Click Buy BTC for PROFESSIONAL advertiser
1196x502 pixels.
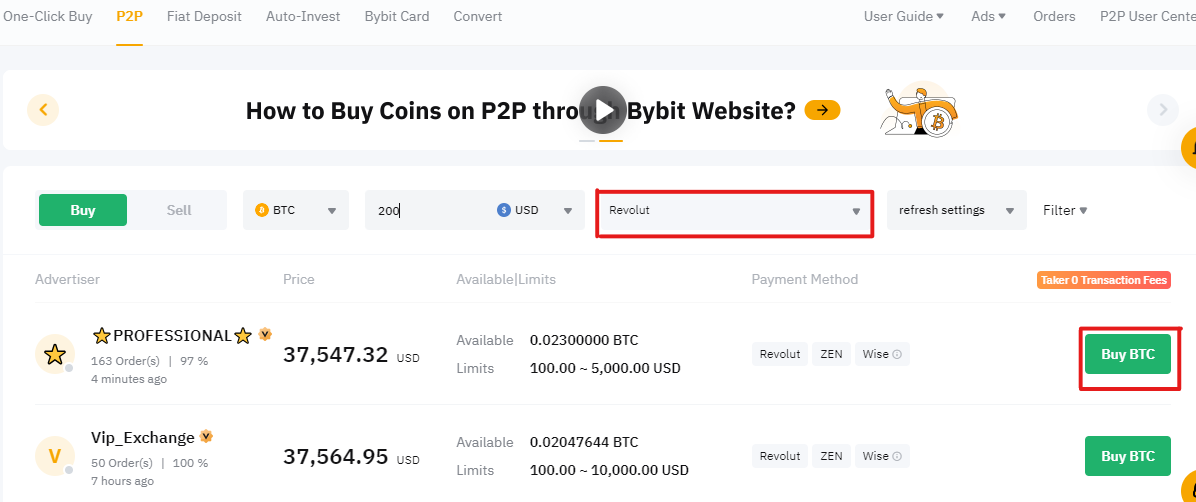(1128, 354)
